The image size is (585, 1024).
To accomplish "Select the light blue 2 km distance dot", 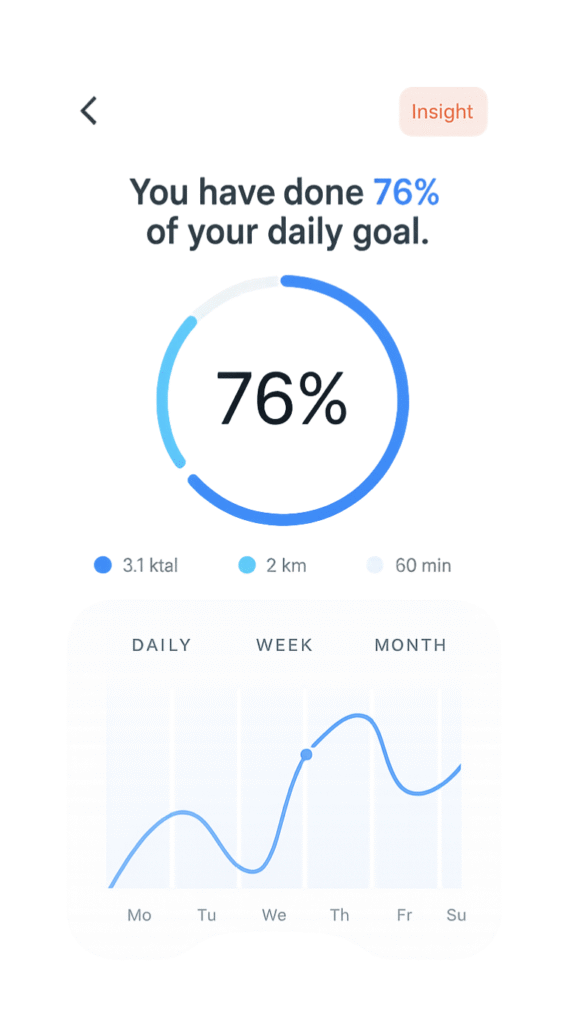I will coord(246,565).
